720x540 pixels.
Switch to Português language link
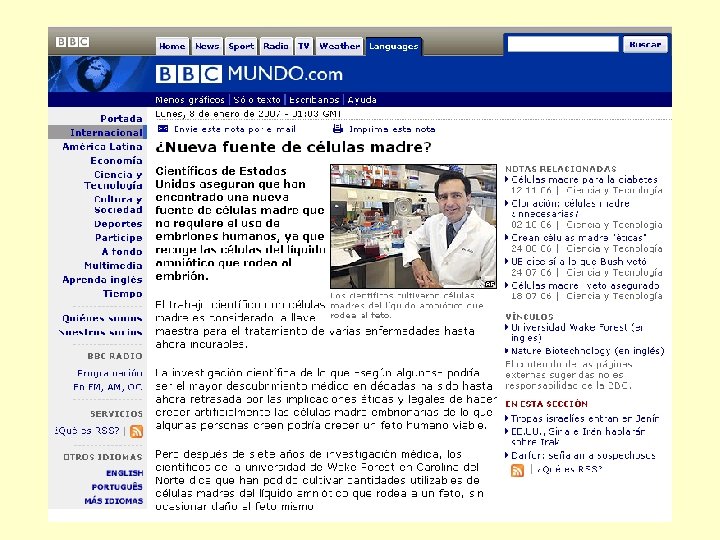(117, 487)
